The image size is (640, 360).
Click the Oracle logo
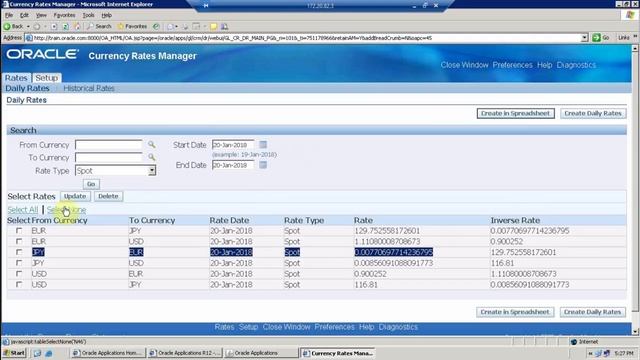[42, 55]
